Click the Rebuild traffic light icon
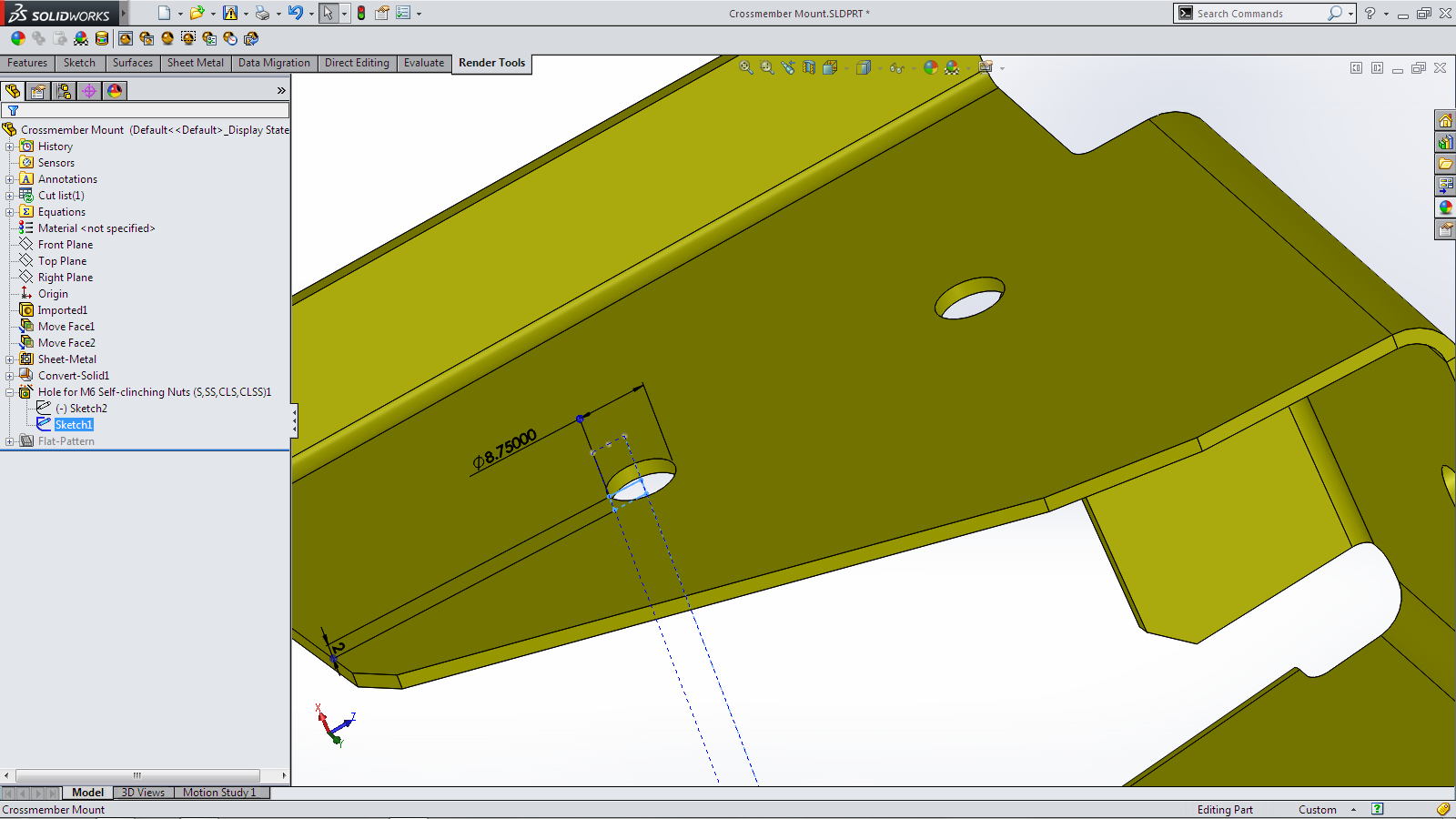Screen dimensions: 1456x819 [x=361, y=13]
